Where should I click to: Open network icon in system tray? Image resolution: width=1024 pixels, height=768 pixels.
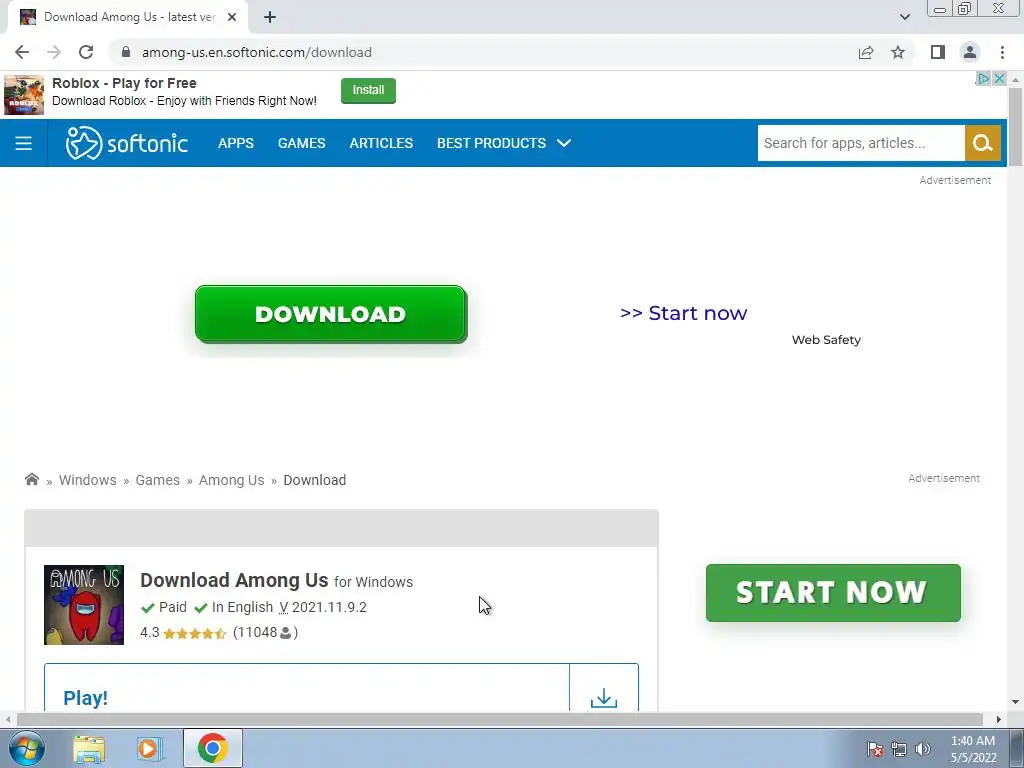(899, 749)
